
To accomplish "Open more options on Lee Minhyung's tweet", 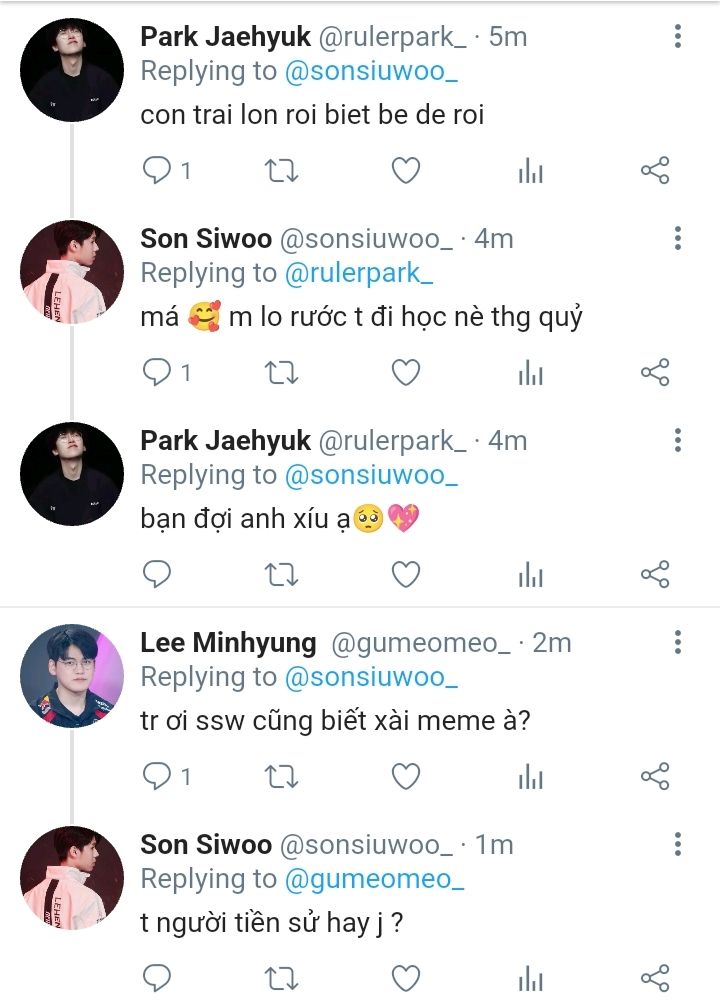I will tap(678, 642).
